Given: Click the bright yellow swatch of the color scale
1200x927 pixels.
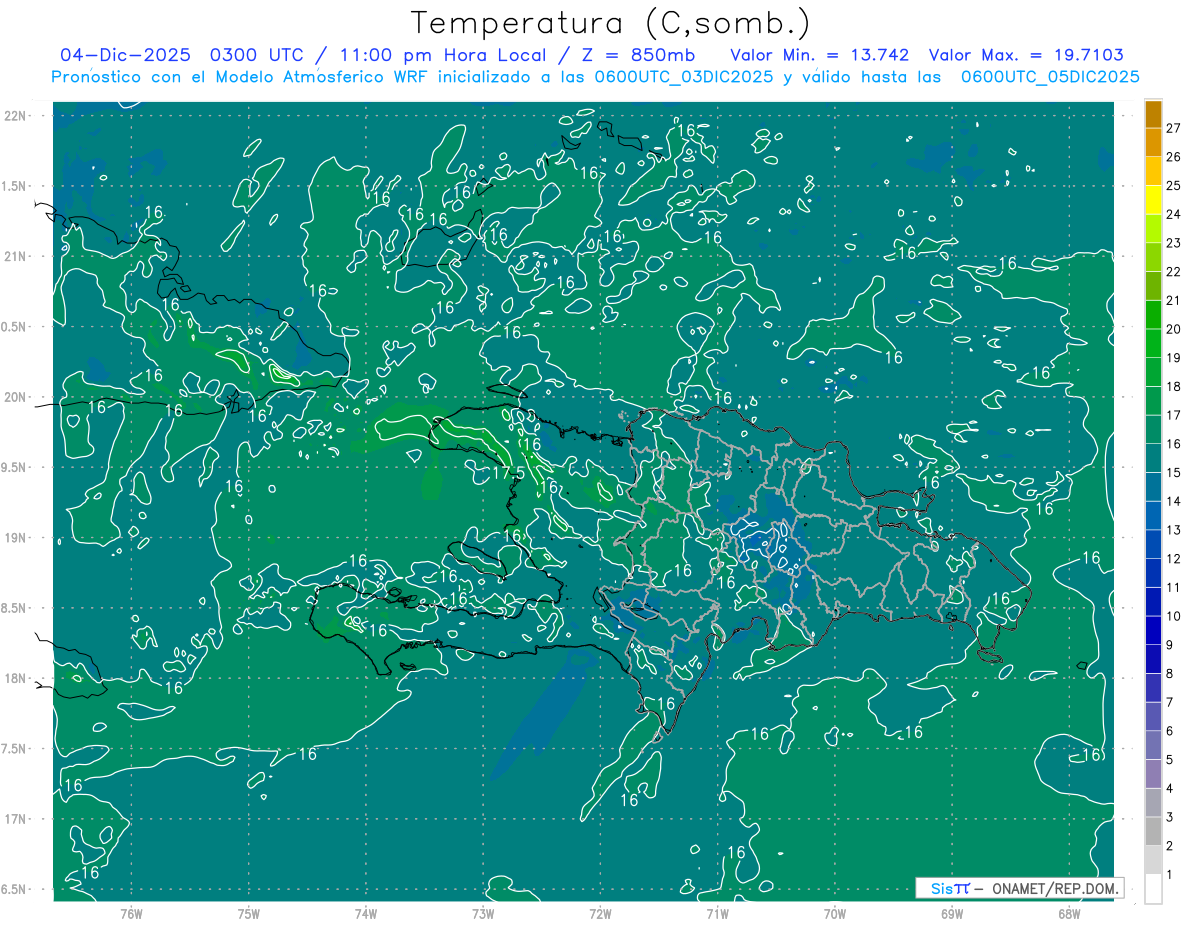Looking at the screenshot, I should (1153, 200).
